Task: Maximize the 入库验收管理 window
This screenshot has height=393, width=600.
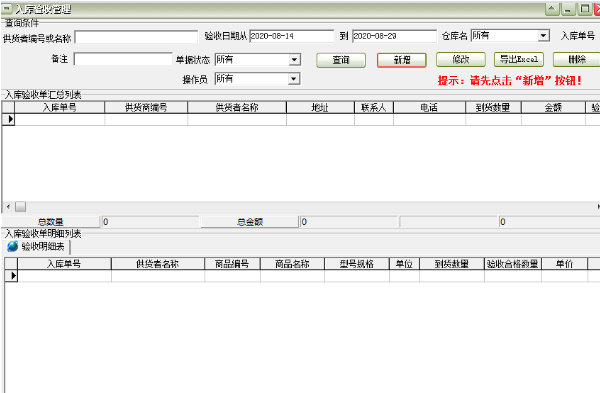Action: pyautogui.click(x=584, y=9)
